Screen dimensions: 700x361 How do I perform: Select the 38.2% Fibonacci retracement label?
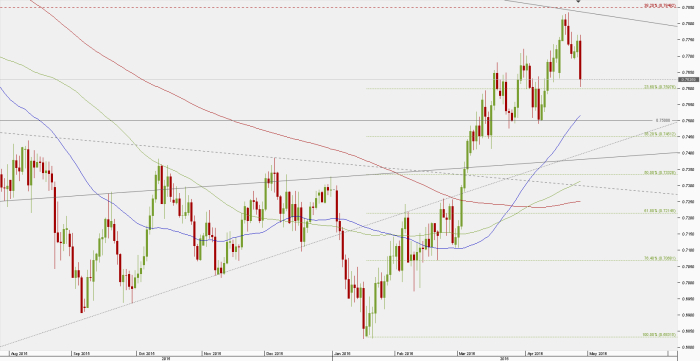click(x=660, y=134)
